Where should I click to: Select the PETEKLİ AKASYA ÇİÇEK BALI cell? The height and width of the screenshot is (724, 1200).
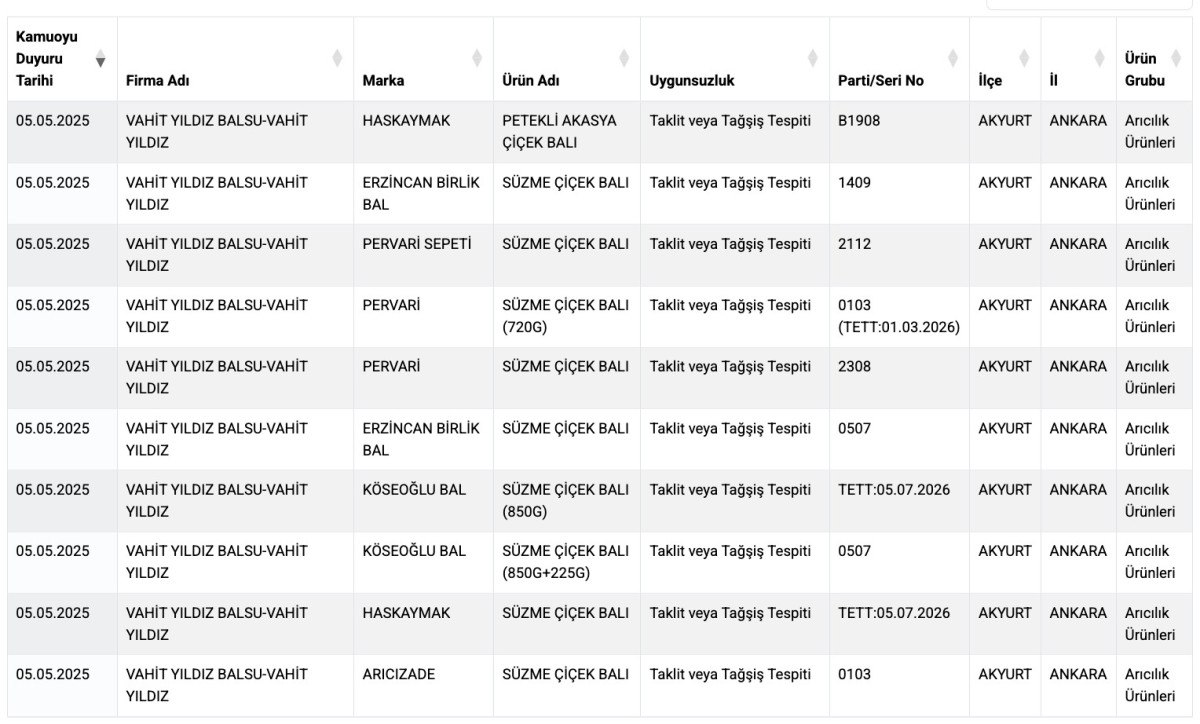coord(560,132)
